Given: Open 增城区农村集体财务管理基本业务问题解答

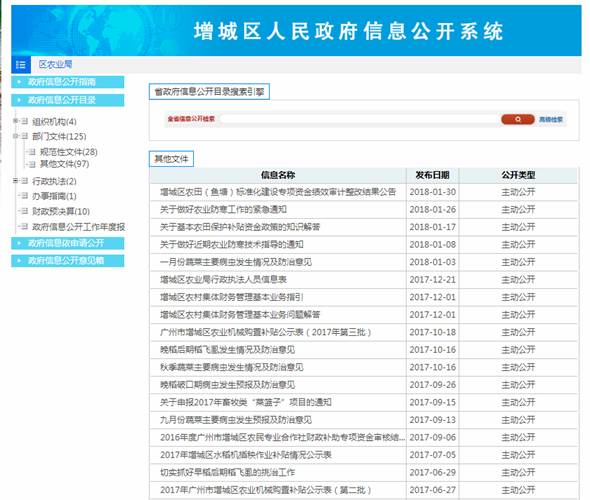Looking at the screenshot, I should tap(240, 315).
